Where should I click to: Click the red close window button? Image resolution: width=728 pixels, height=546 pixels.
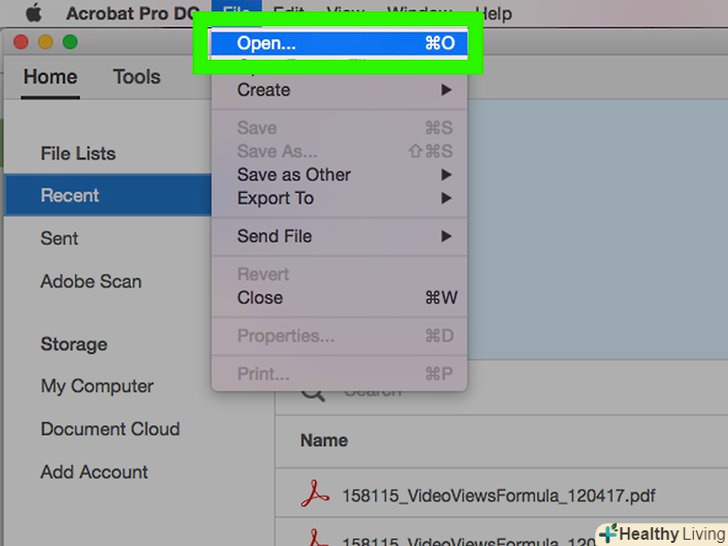21,42
